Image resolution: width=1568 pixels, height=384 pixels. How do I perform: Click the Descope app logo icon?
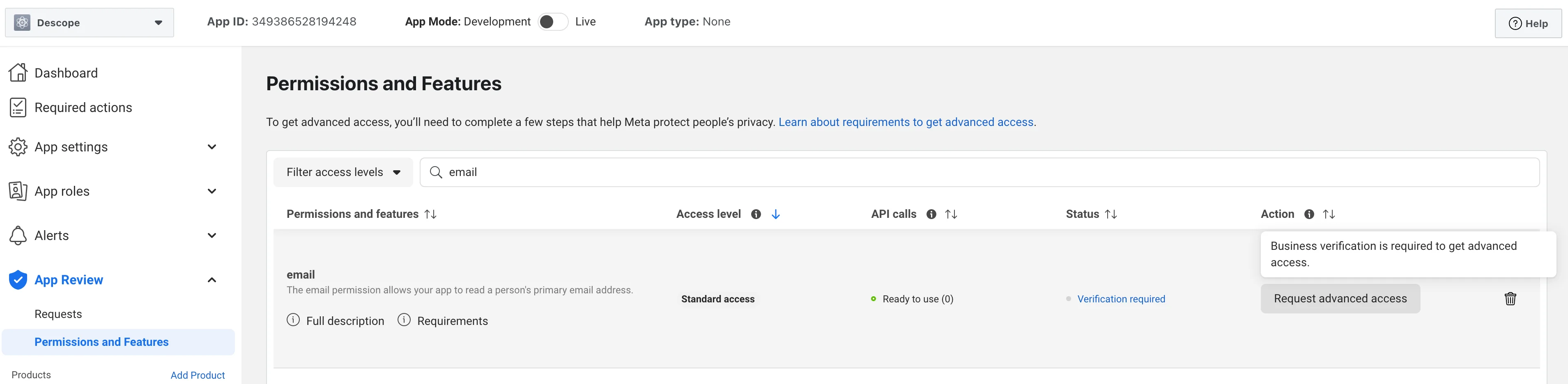(x=23, y=22)
